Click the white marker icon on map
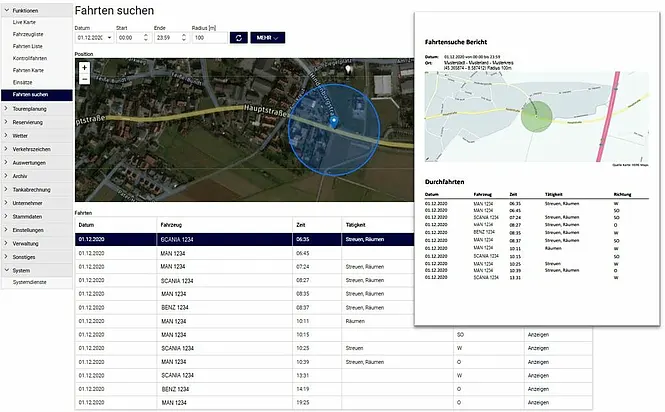Image resolution: width=665 pixels, height=412 pixels. (348, 70)
